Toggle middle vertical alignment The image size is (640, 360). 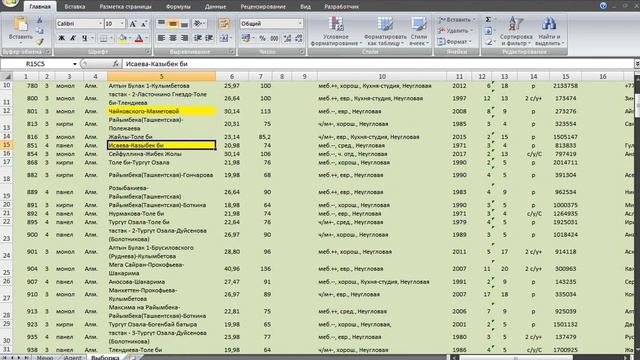click(x=173, y=24)
